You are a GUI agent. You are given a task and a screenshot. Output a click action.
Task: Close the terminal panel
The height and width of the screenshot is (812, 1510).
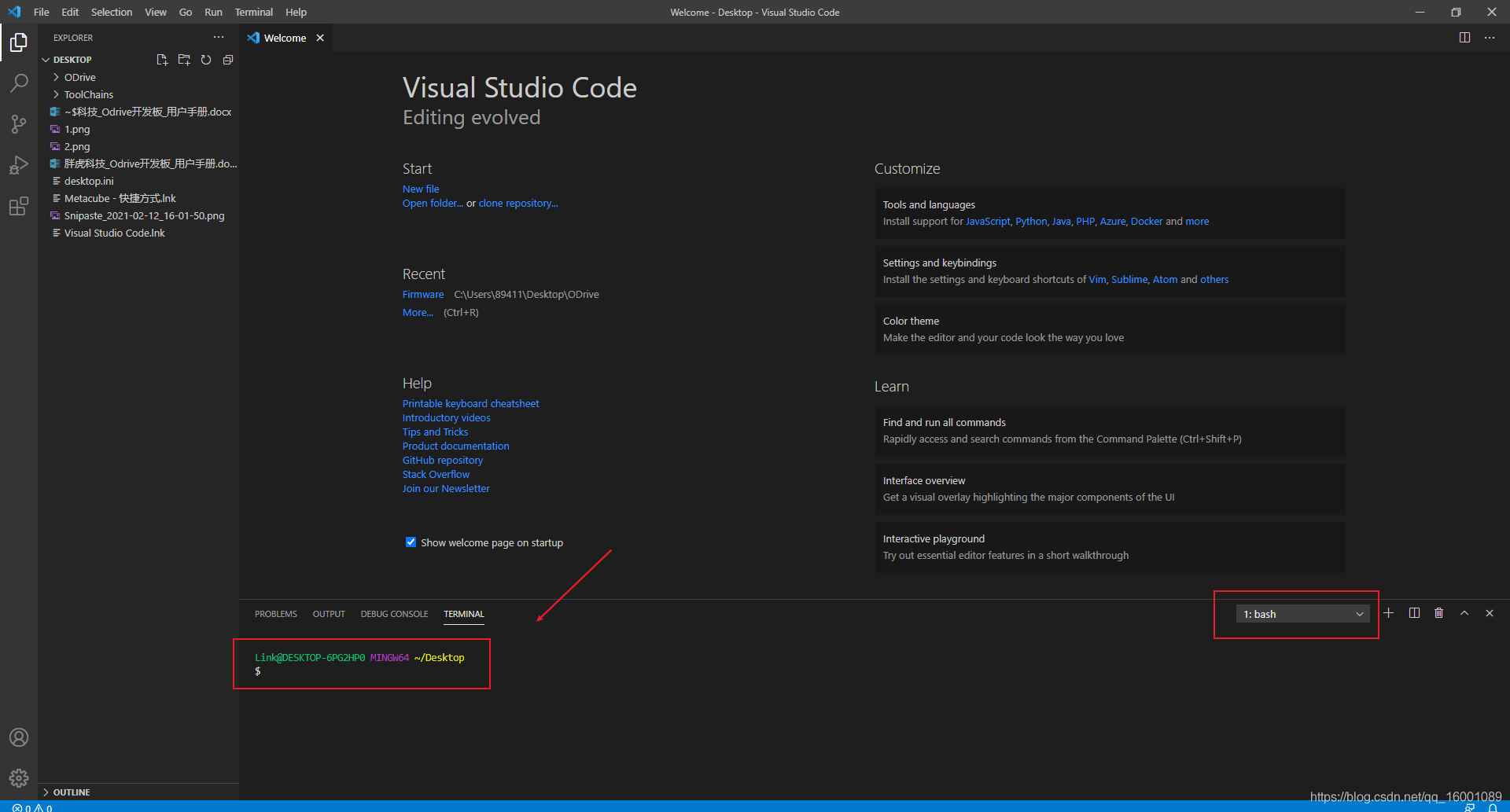point(1490,613)
